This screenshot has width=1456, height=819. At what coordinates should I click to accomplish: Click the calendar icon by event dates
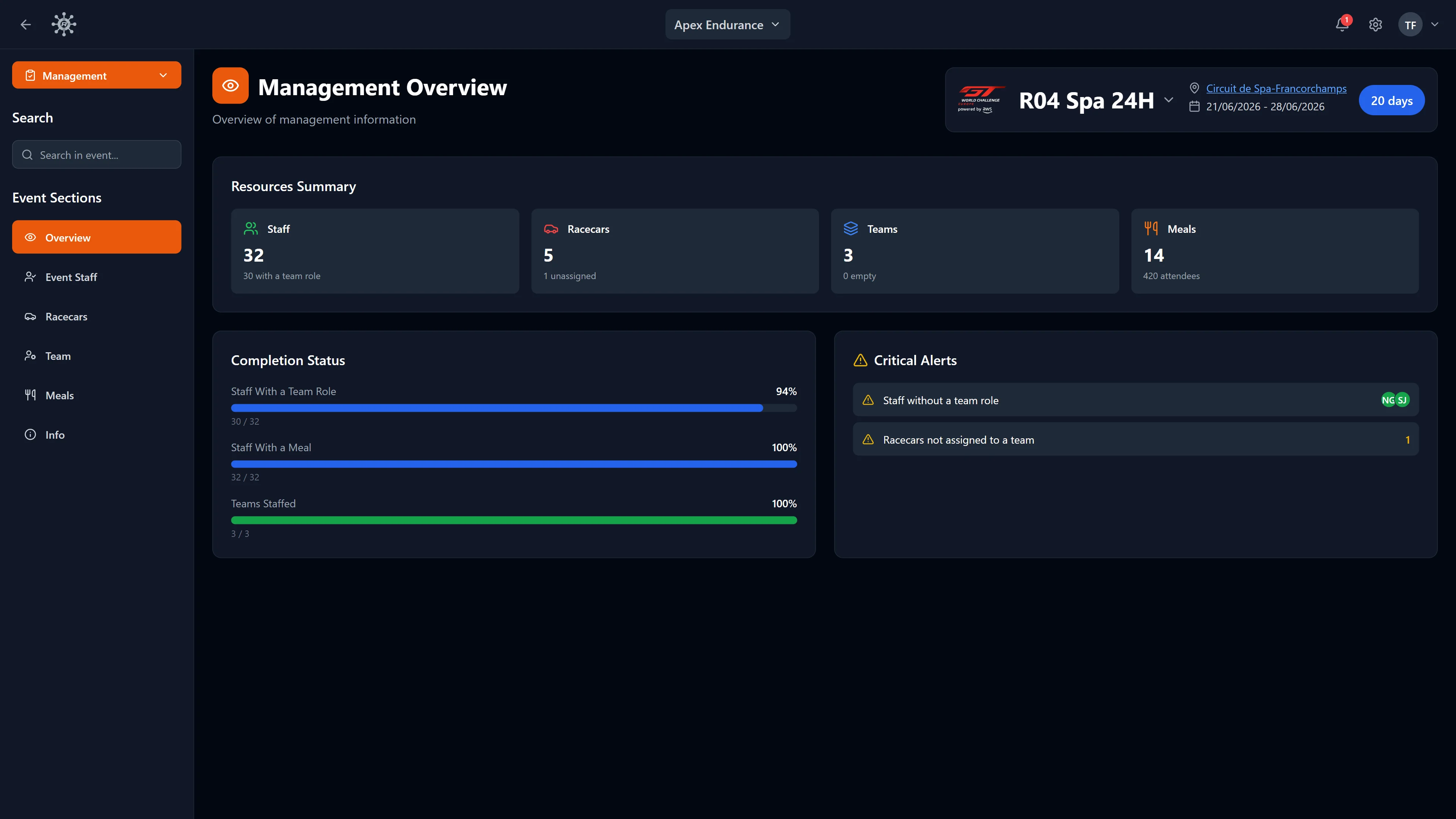pyautogui.click(x=1194, y=106)
